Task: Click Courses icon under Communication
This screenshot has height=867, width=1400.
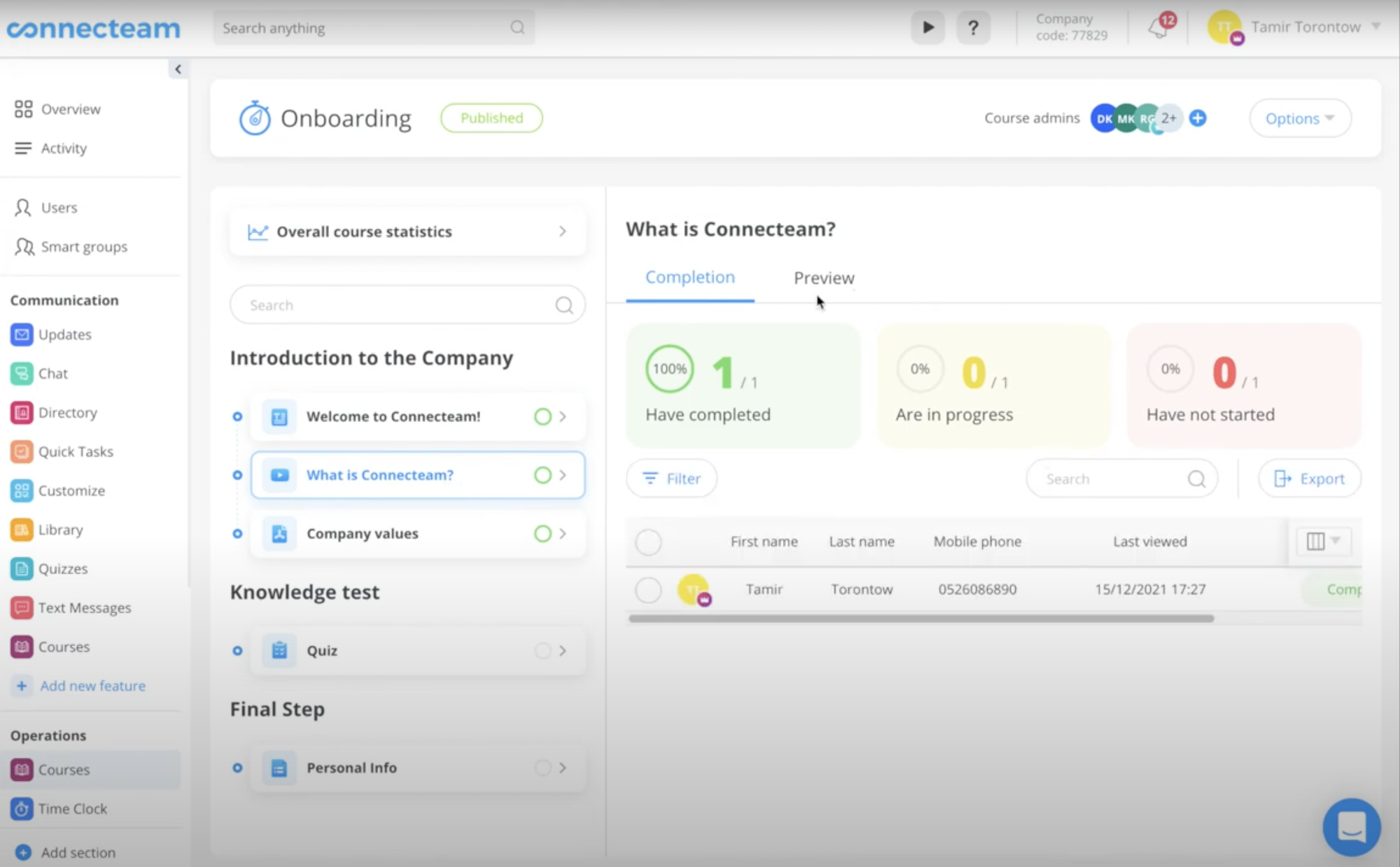Action: [x=22, y=647]
